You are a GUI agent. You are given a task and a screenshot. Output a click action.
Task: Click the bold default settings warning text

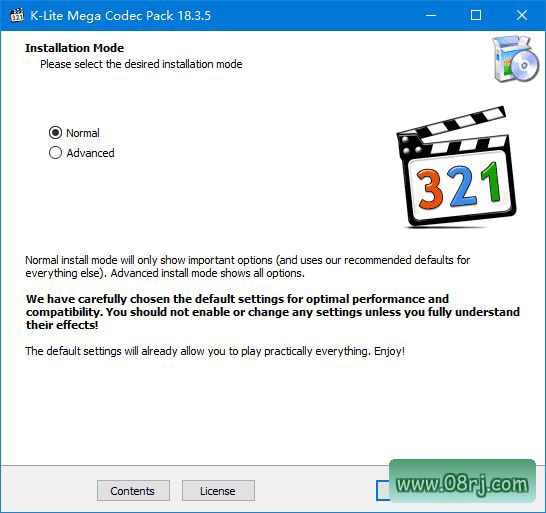coord(273,312)
